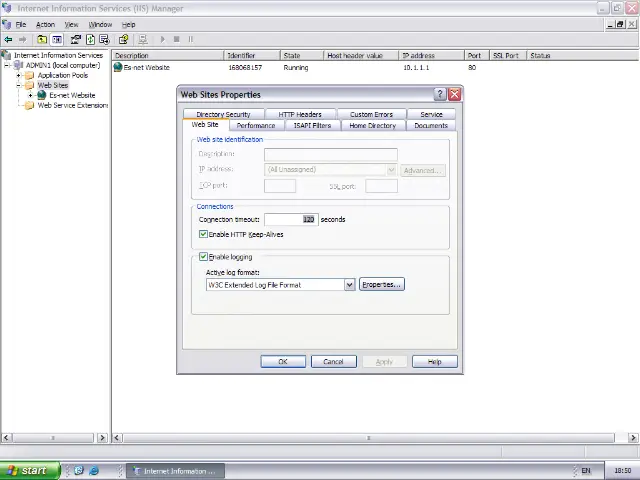
Task: Switch to the HTTP Headers tab
Action: click(300, 114)
